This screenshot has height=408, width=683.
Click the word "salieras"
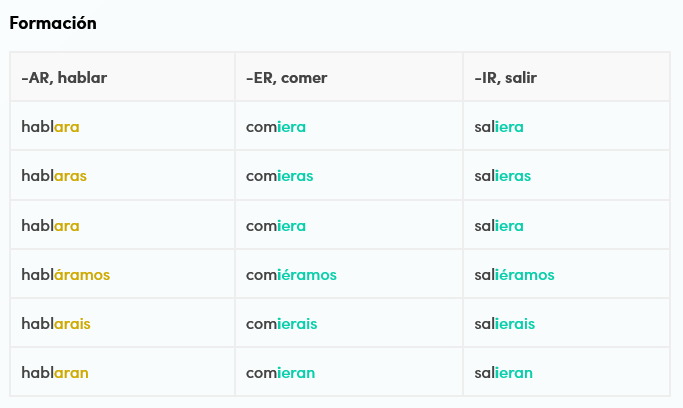[503, 176]
